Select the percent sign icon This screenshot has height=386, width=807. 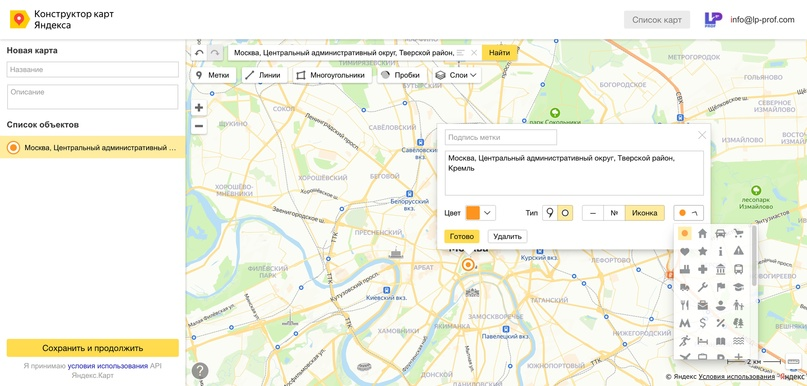point(721,323)
